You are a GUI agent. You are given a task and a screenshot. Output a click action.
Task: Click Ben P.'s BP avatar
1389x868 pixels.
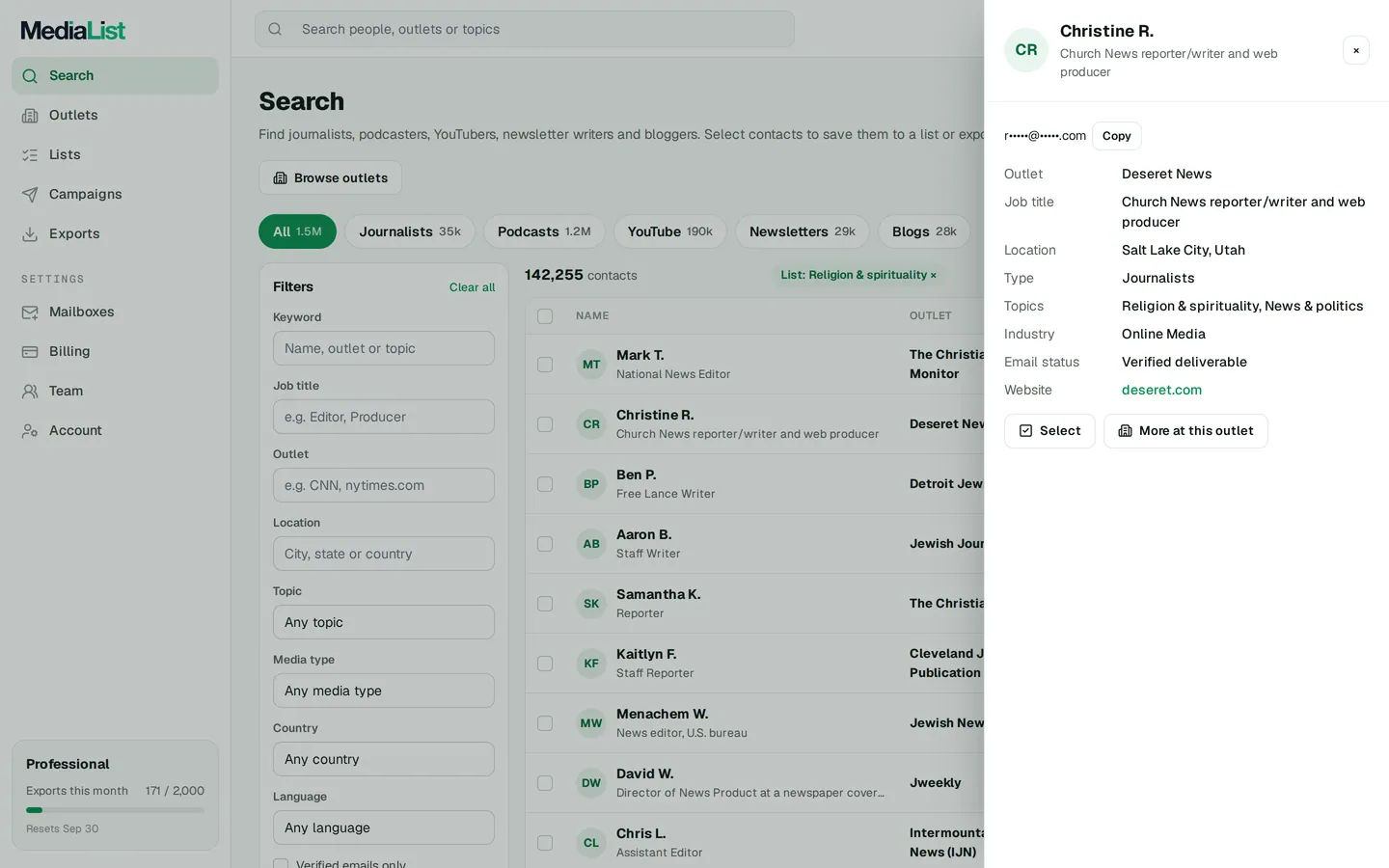click(x=591, y=484)
